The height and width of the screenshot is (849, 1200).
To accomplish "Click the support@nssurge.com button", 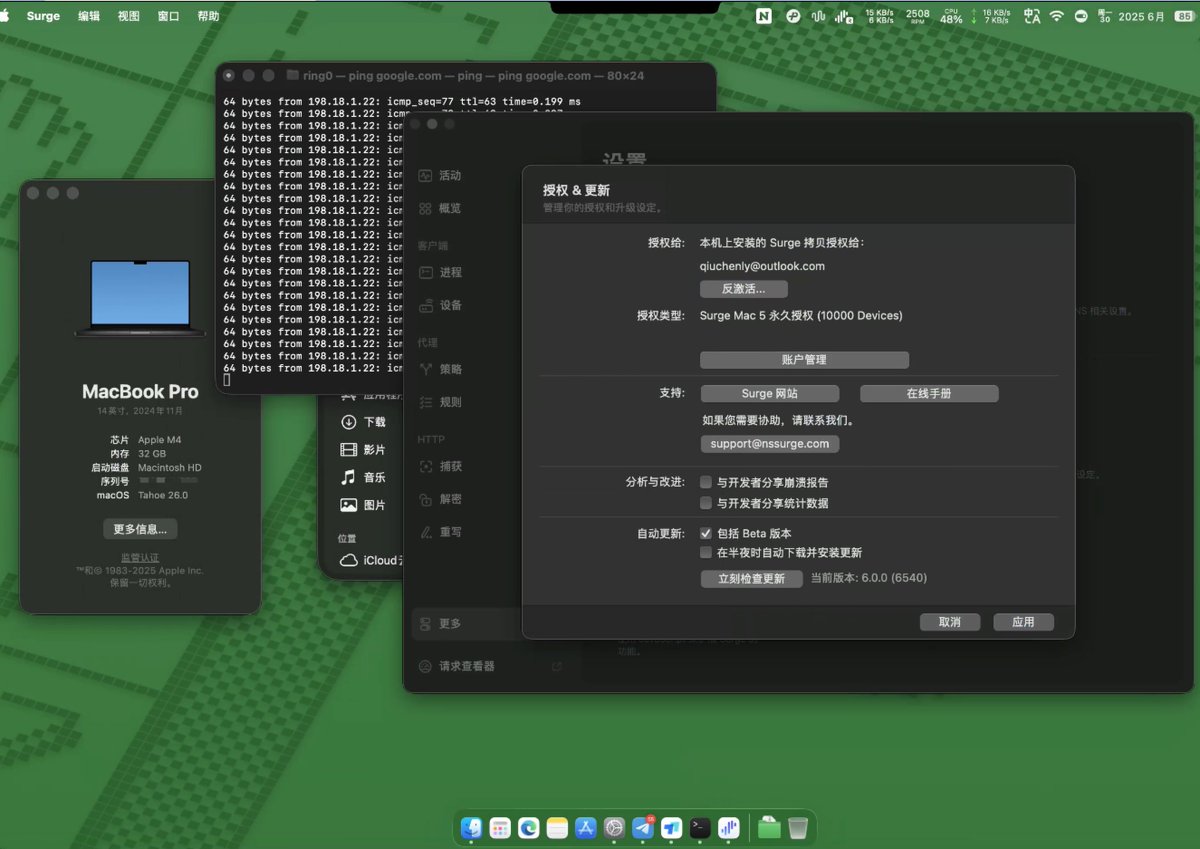I will coord(770,444).
